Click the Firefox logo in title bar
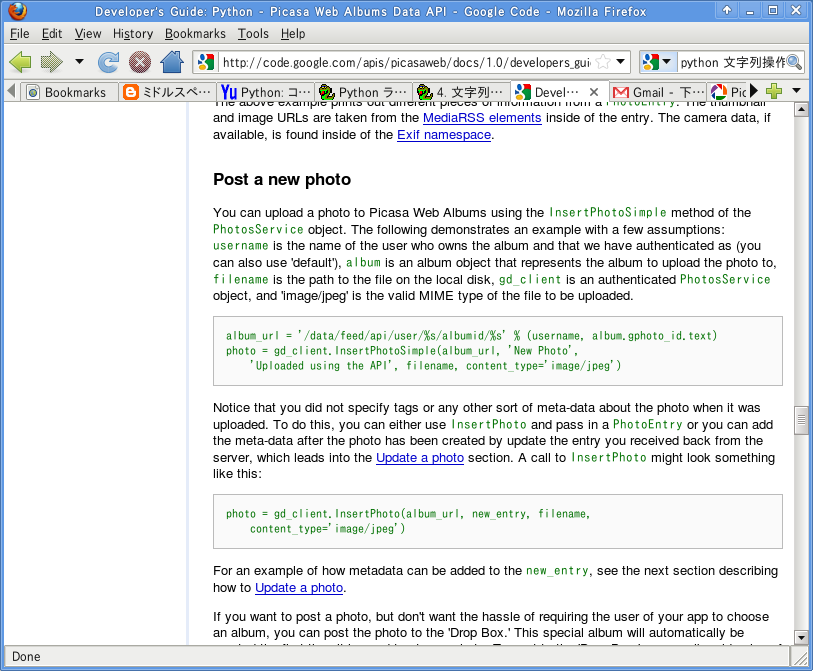 17,11
